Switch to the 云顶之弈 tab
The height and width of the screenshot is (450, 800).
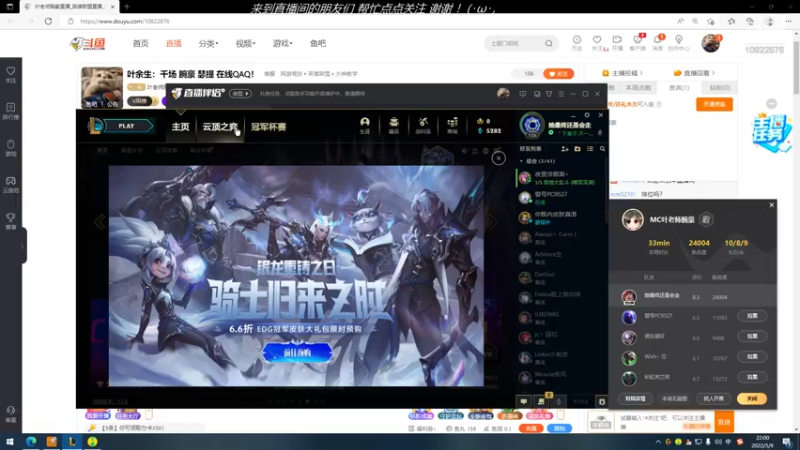(220, 127)
